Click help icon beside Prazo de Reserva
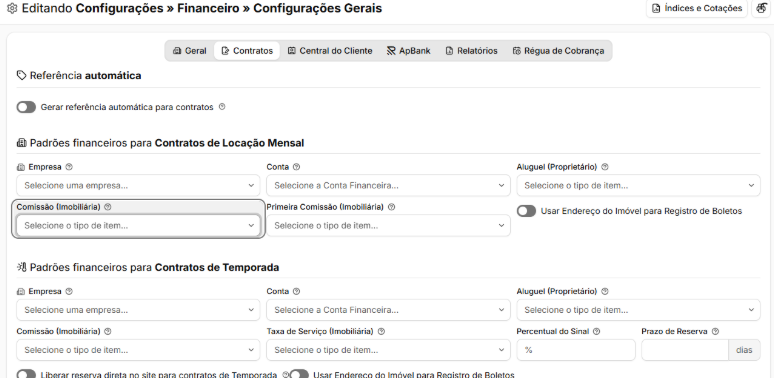Viewport: 774px width, 378px height. [715, 331]
